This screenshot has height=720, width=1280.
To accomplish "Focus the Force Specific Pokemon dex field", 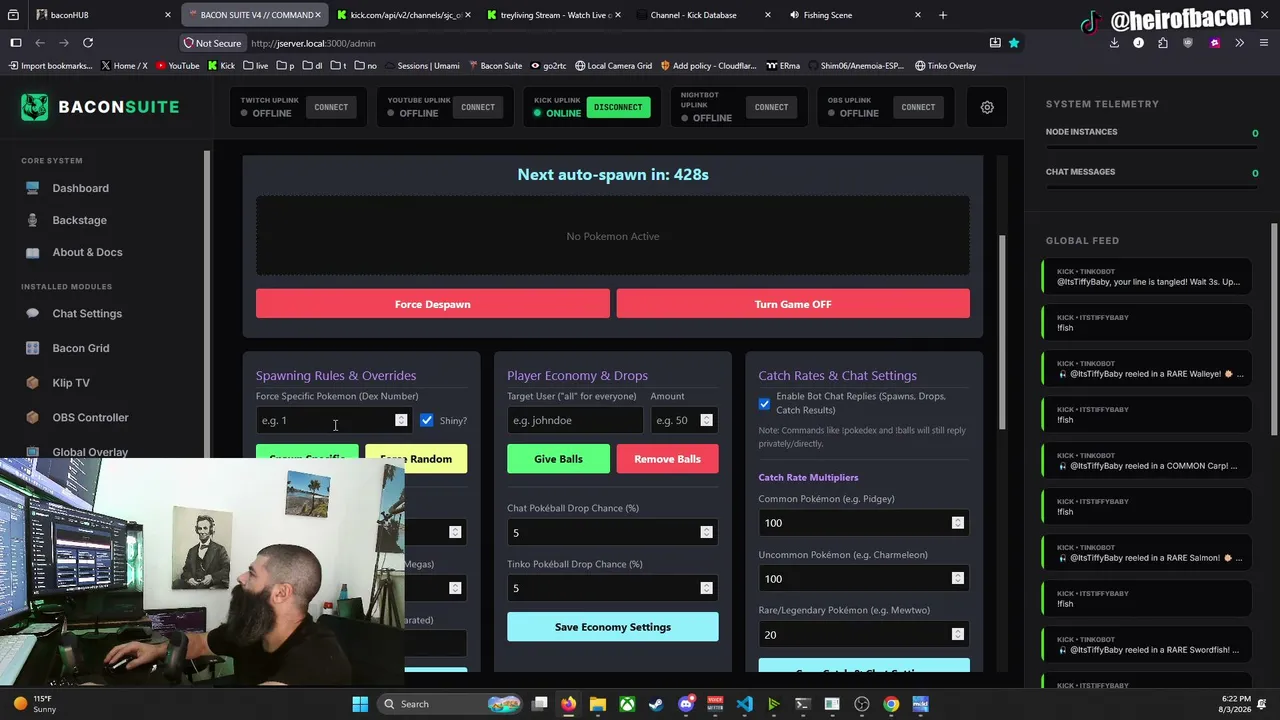I will (x=333, y=420).
